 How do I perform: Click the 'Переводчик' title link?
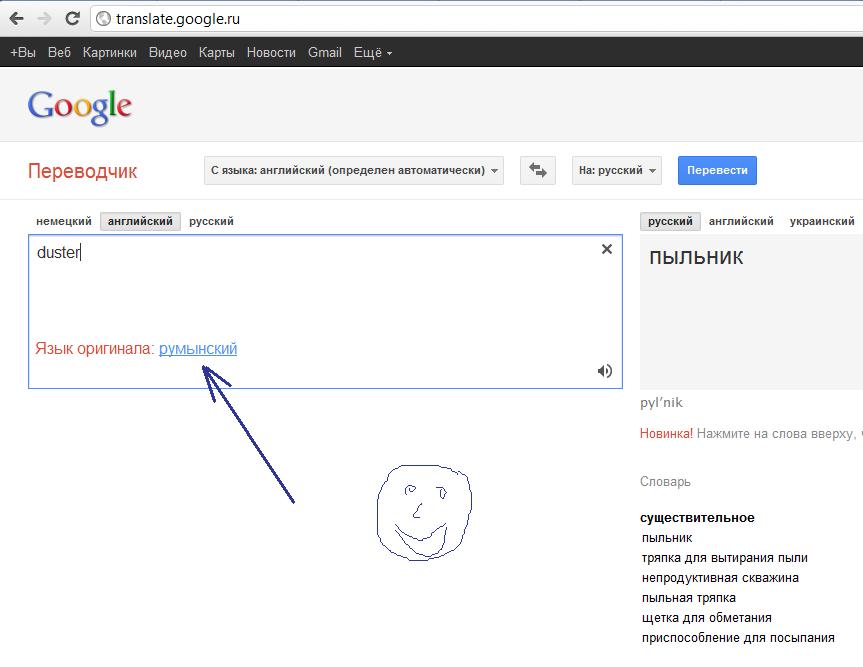tap(83, 171)
